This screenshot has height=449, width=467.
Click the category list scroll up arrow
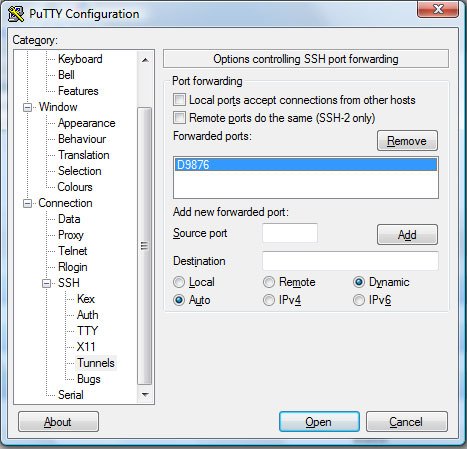tap(145, 60)
